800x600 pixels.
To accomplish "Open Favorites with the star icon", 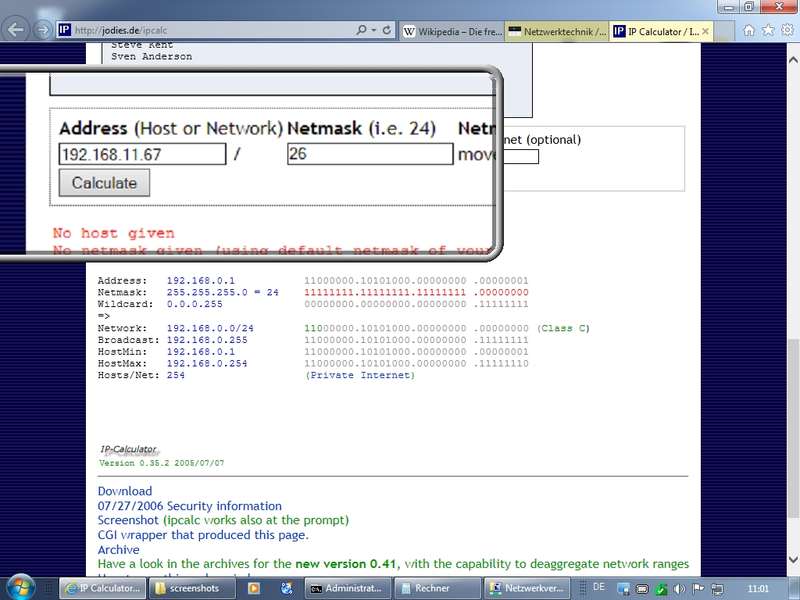I will pos(768,30).
